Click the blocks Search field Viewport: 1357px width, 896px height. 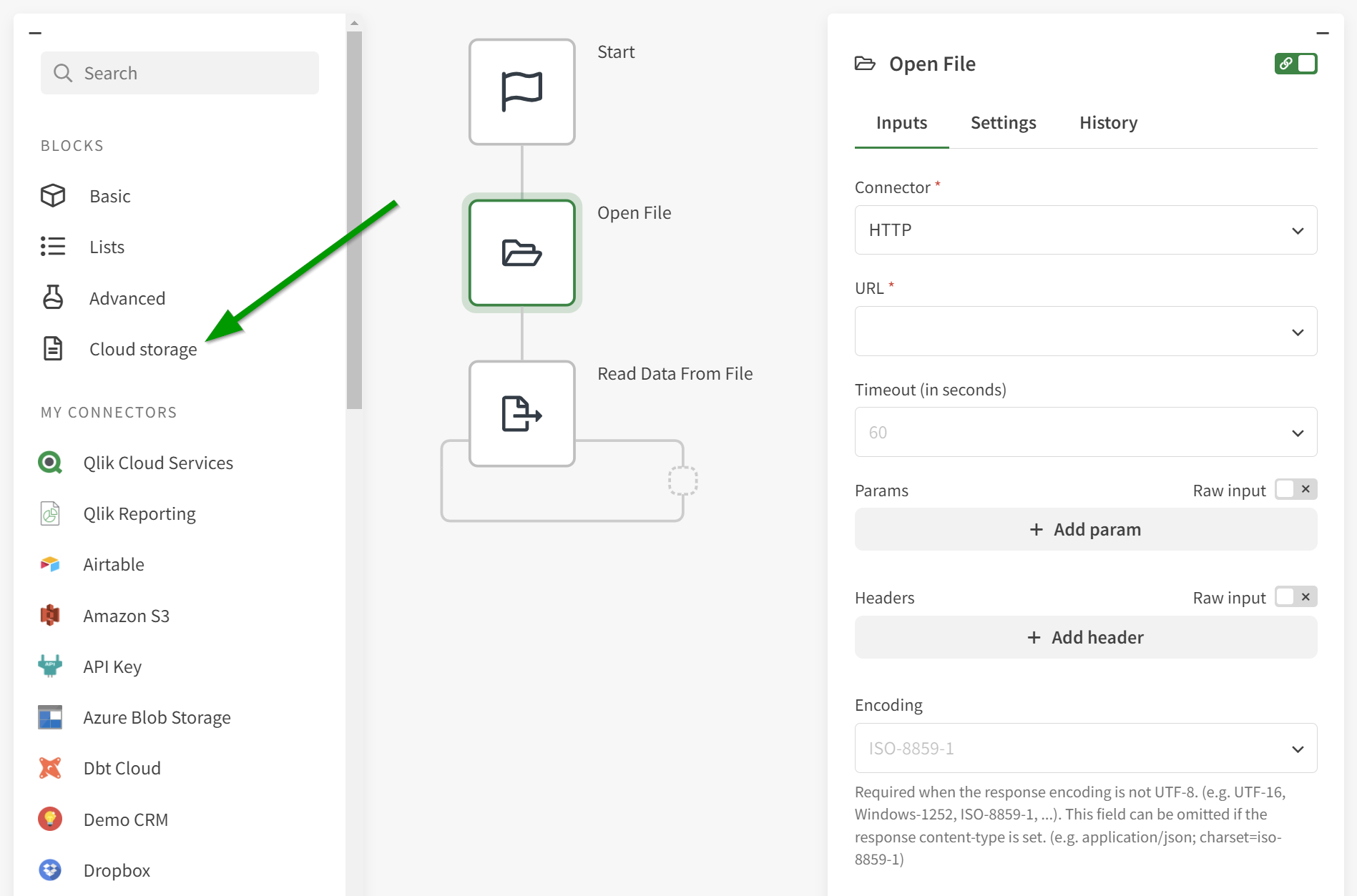pyautogui.click(x=180, y=73)
